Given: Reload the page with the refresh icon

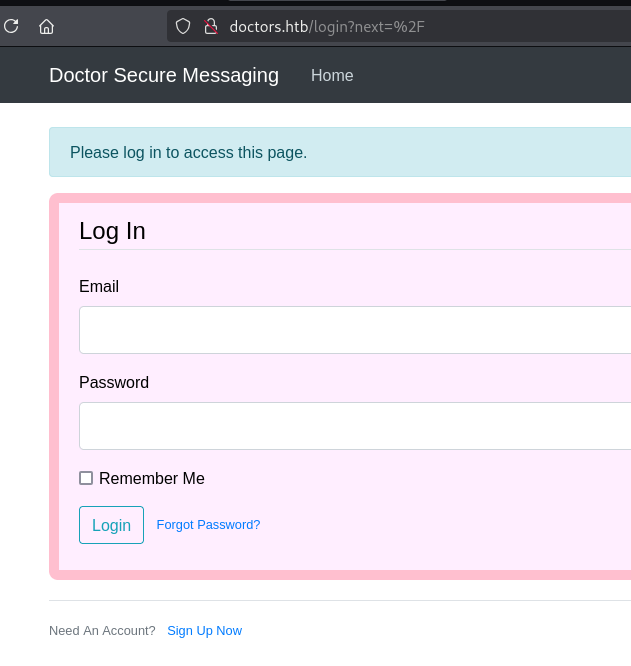Looking at the screenshot, I should pyautogui.click(x=11, y=26).
